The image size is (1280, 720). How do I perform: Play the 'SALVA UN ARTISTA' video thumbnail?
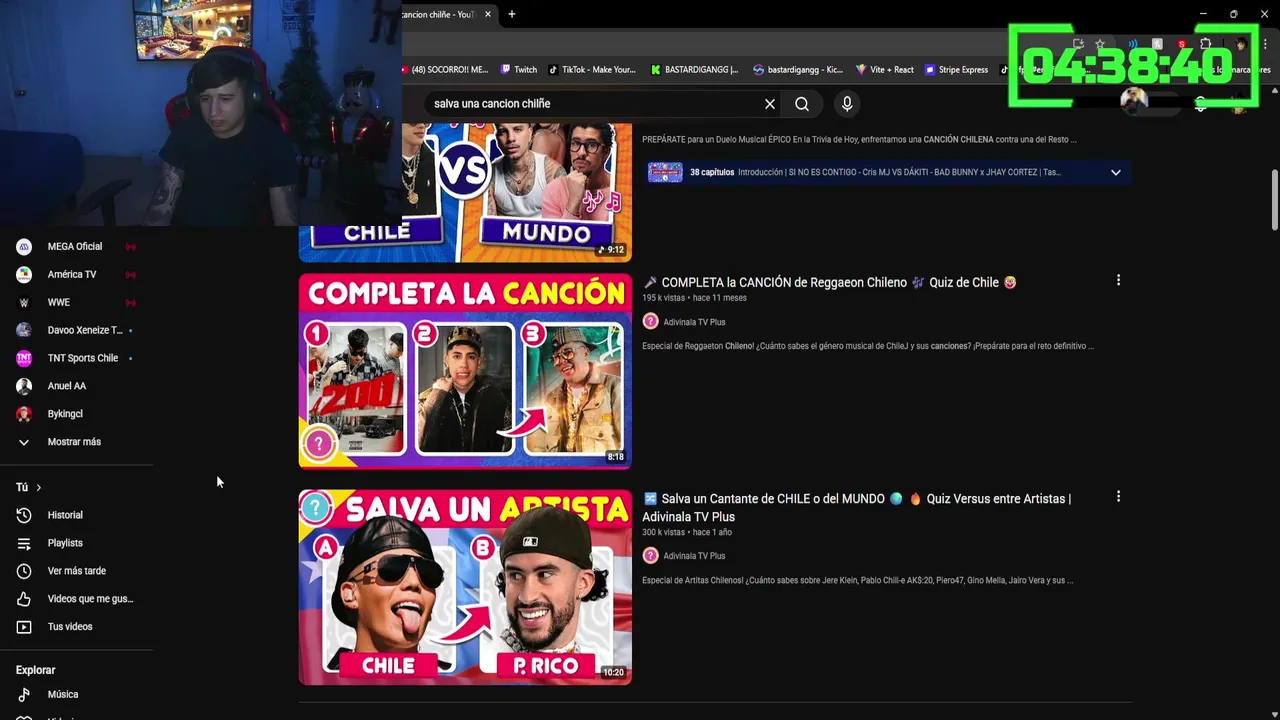465,587
